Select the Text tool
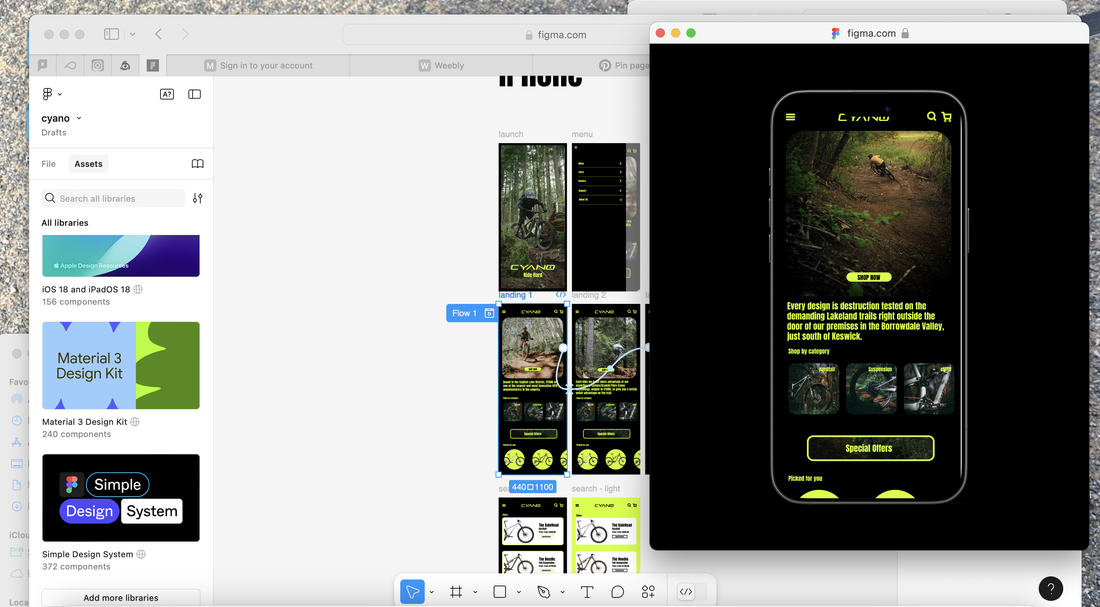1100x607 pixels. 586,592
